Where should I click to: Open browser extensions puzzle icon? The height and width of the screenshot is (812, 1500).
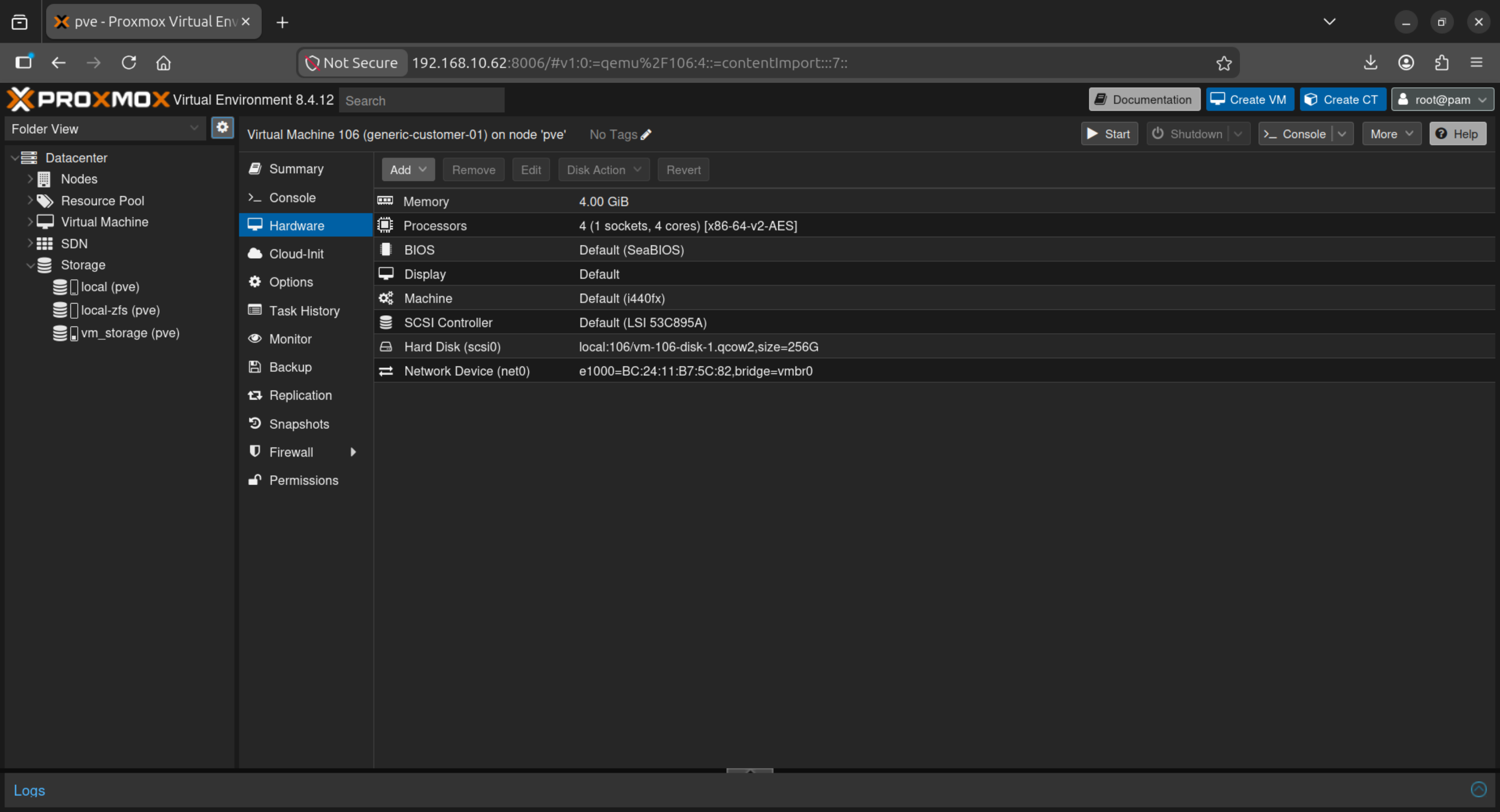point(1442,62)
